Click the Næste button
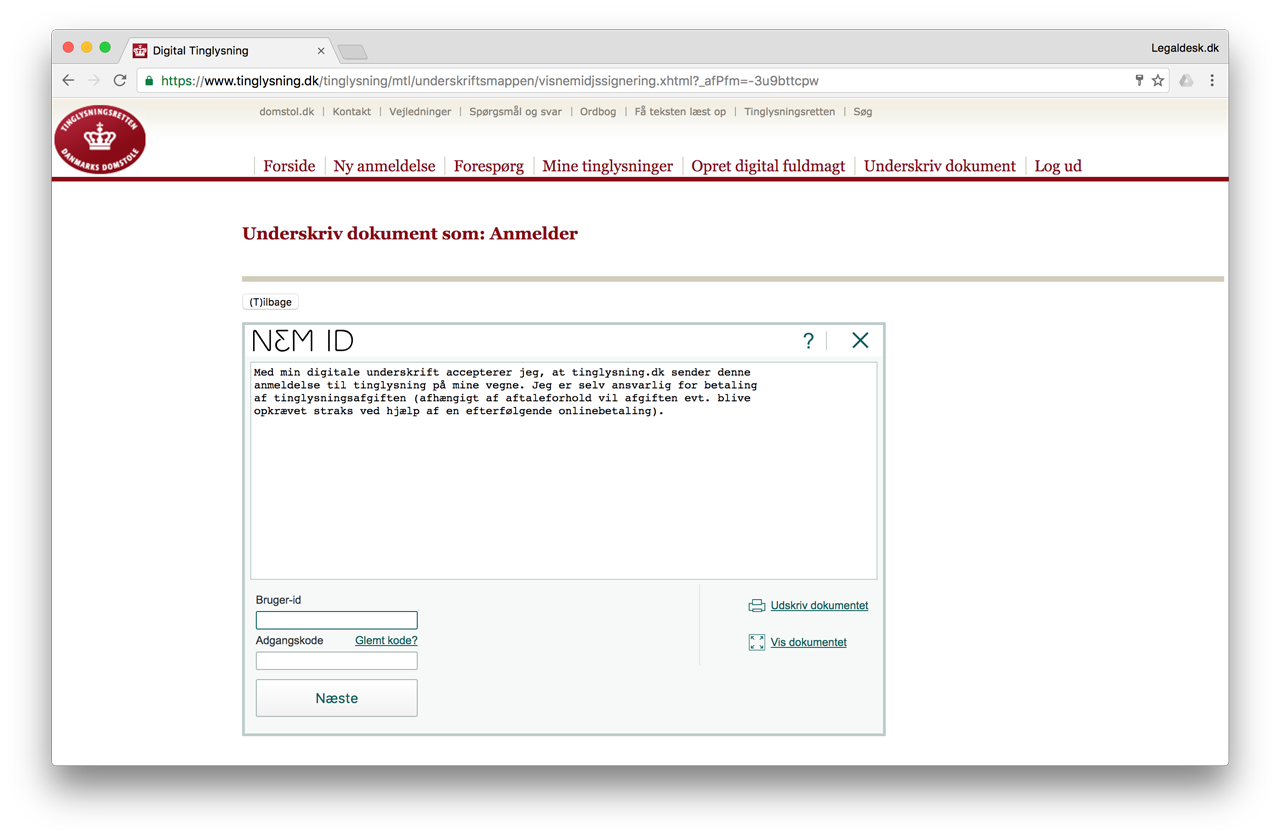This screenshot has height=839, width=1280. (336, 698)
